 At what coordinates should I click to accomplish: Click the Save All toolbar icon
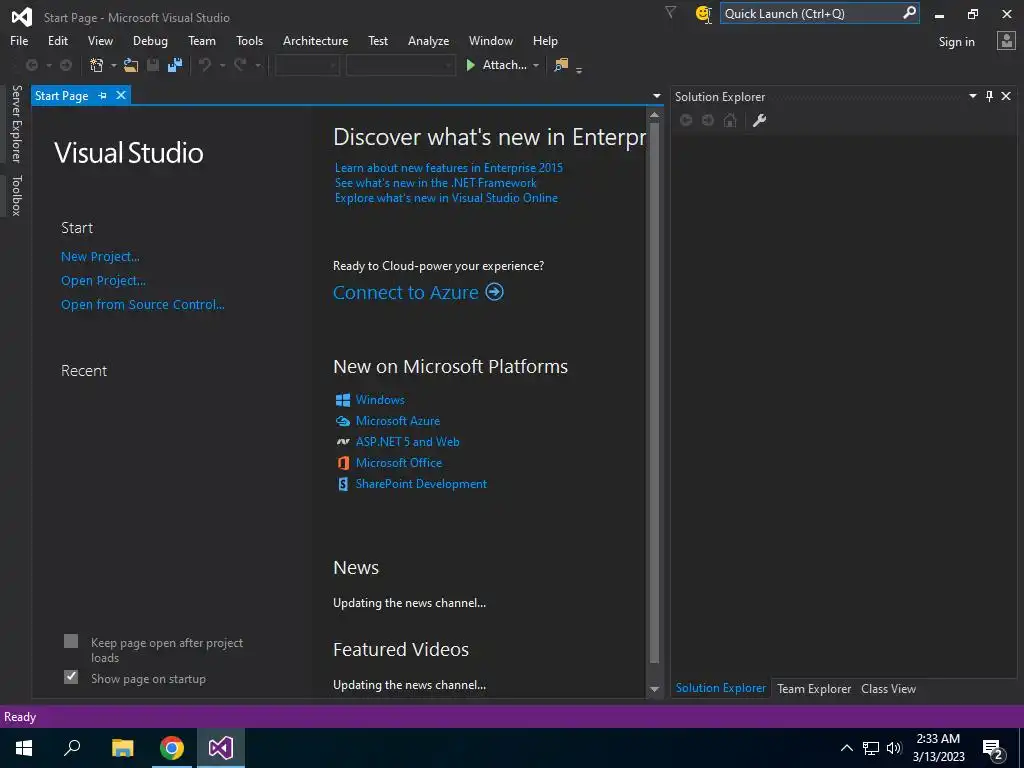[175, 65]
